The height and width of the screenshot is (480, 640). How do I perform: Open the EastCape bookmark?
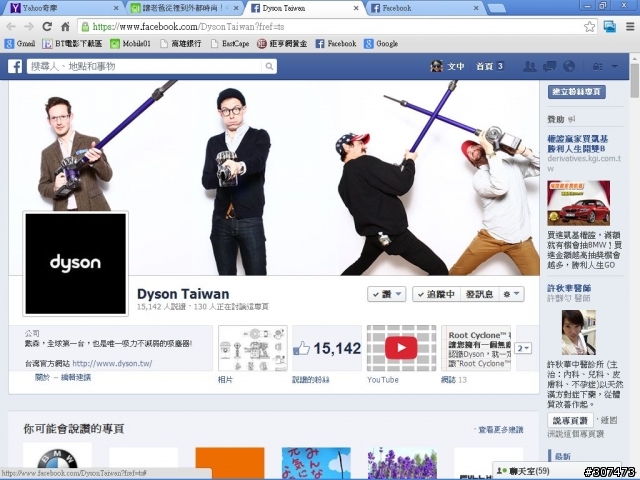coord(230,44)
